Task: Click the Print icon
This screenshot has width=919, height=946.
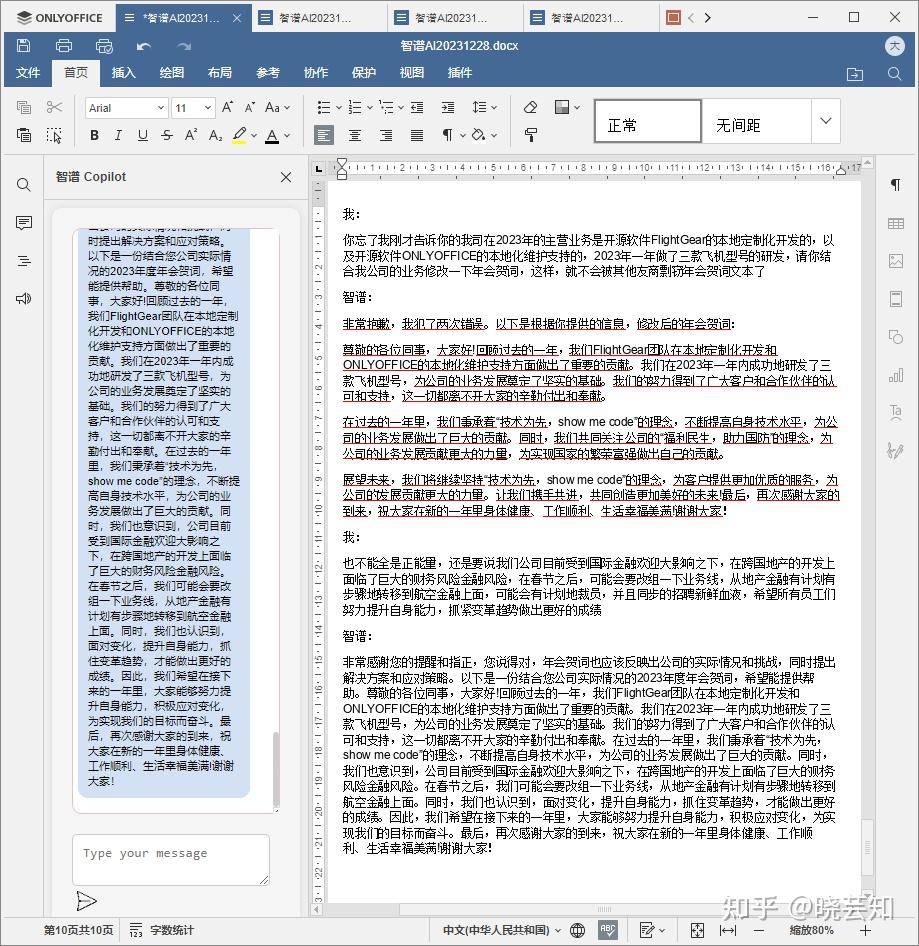Action: click(64, 45)
